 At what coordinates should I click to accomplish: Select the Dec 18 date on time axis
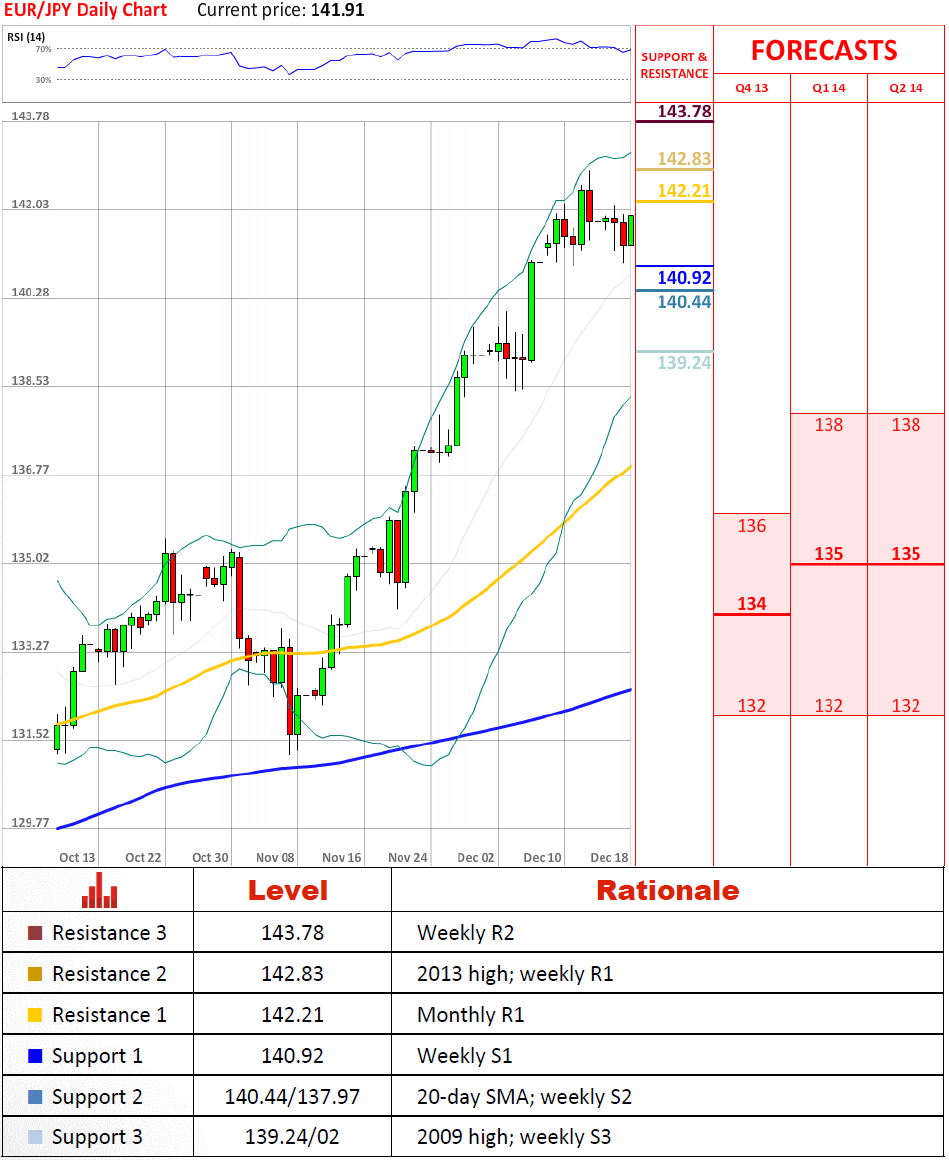click(x=609, y=857)
